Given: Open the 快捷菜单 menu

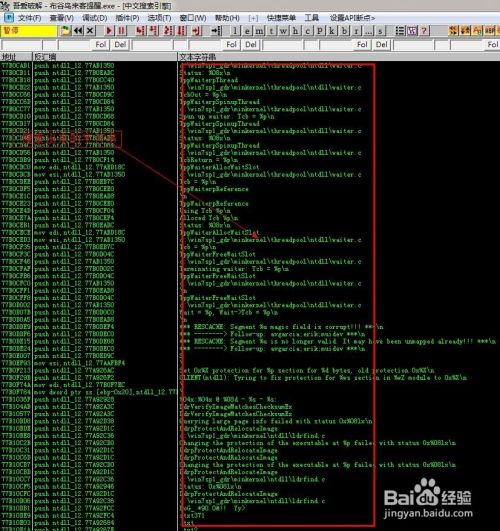Looking at the screenshot, I should point(281,18).
